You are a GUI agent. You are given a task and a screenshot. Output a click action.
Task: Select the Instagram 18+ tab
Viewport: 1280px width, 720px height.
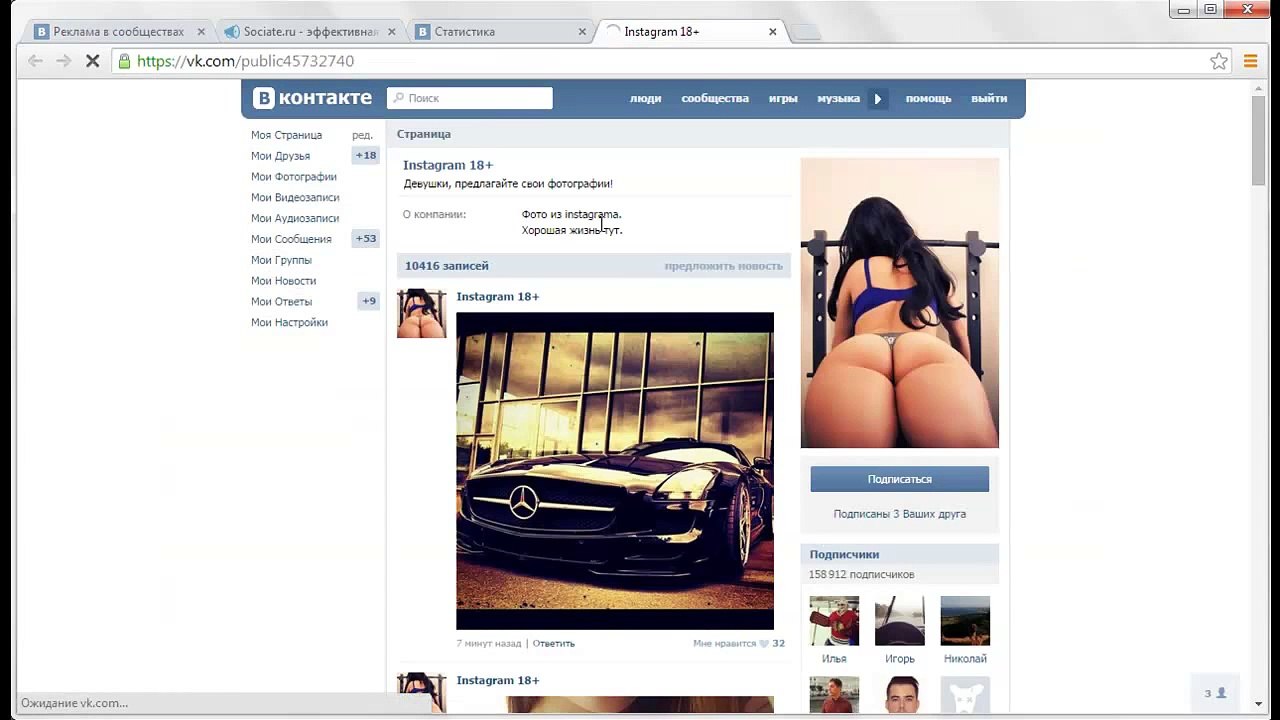pos(691,32)
